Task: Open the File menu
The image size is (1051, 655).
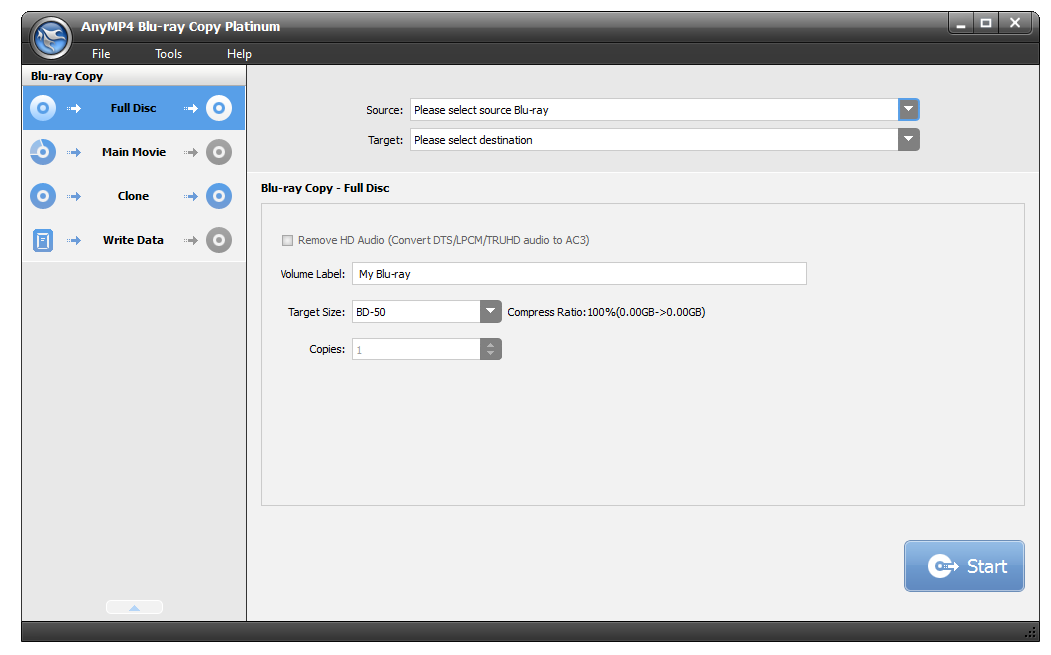Action: (x=100, y=53)
